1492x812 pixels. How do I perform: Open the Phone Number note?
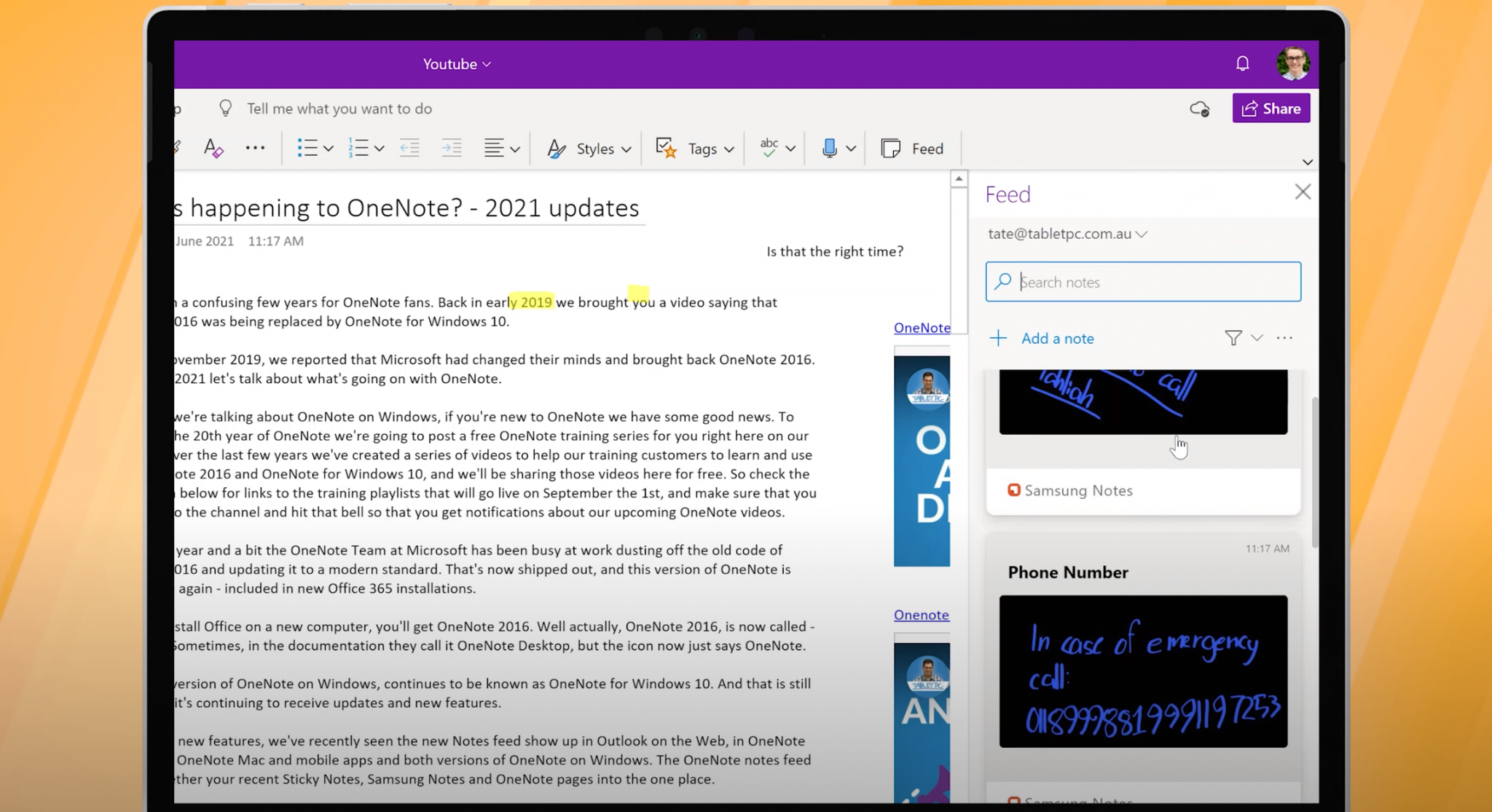1067,572
